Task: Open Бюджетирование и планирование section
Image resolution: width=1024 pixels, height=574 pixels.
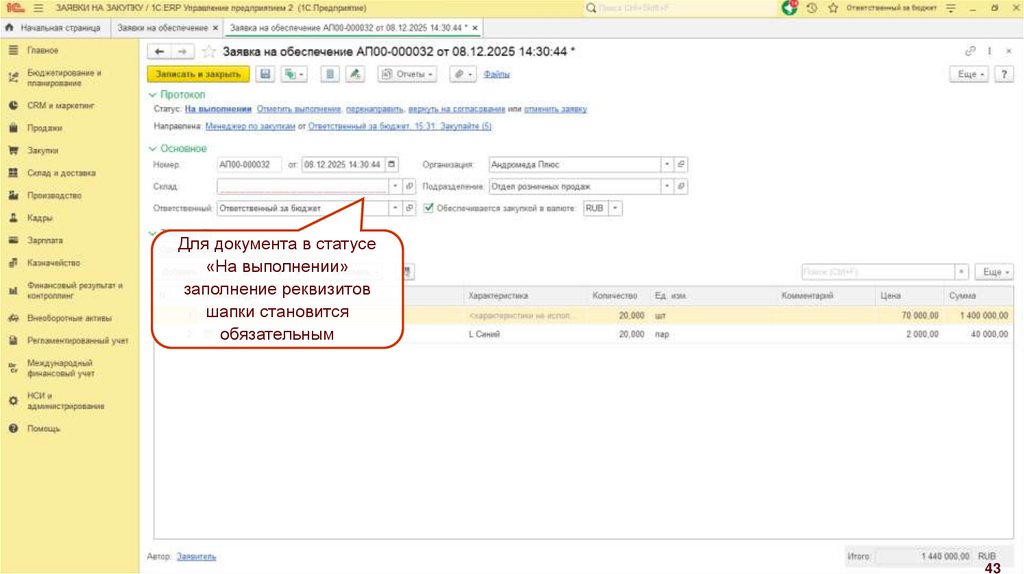Action: [x=64, y=78]
